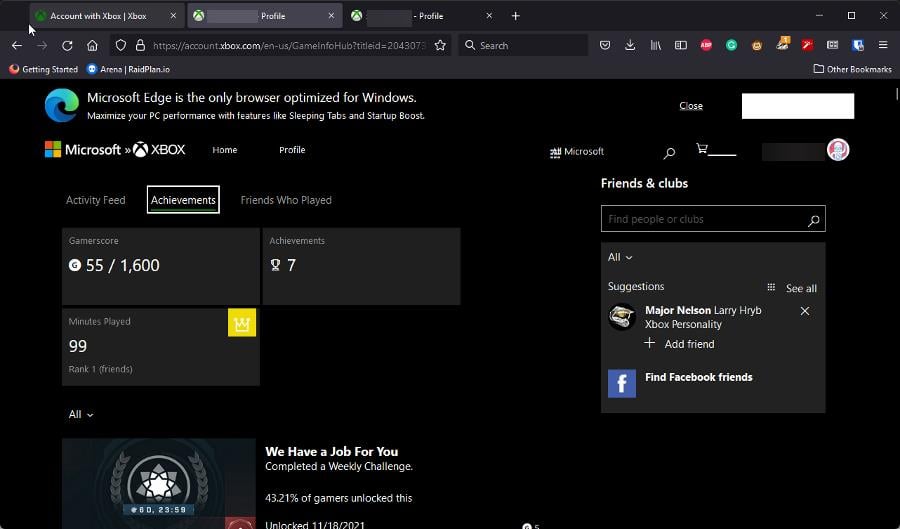Open the Downloads arrow icon
Image resolution: width=900 pixels, height=529 pixels.
[x=630, y=45]
